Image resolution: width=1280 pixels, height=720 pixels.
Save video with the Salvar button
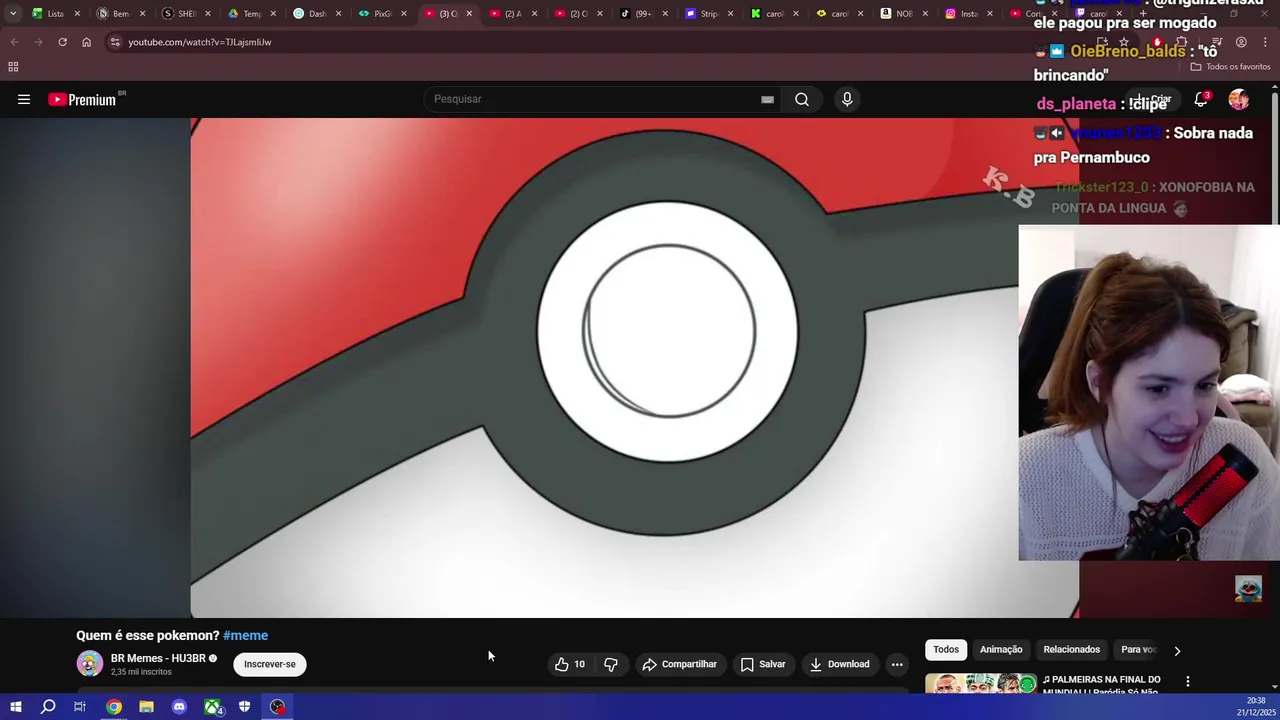click(763, 664)
